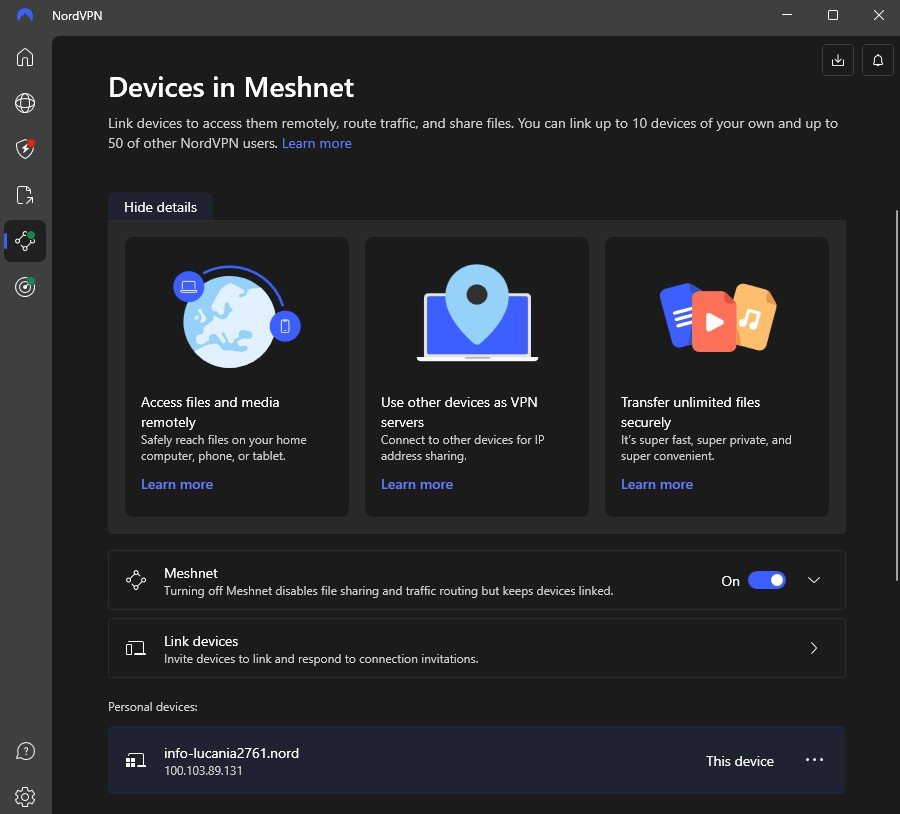Click the Access files and media remotely title
900x814 pixels.
click(210, 412)
